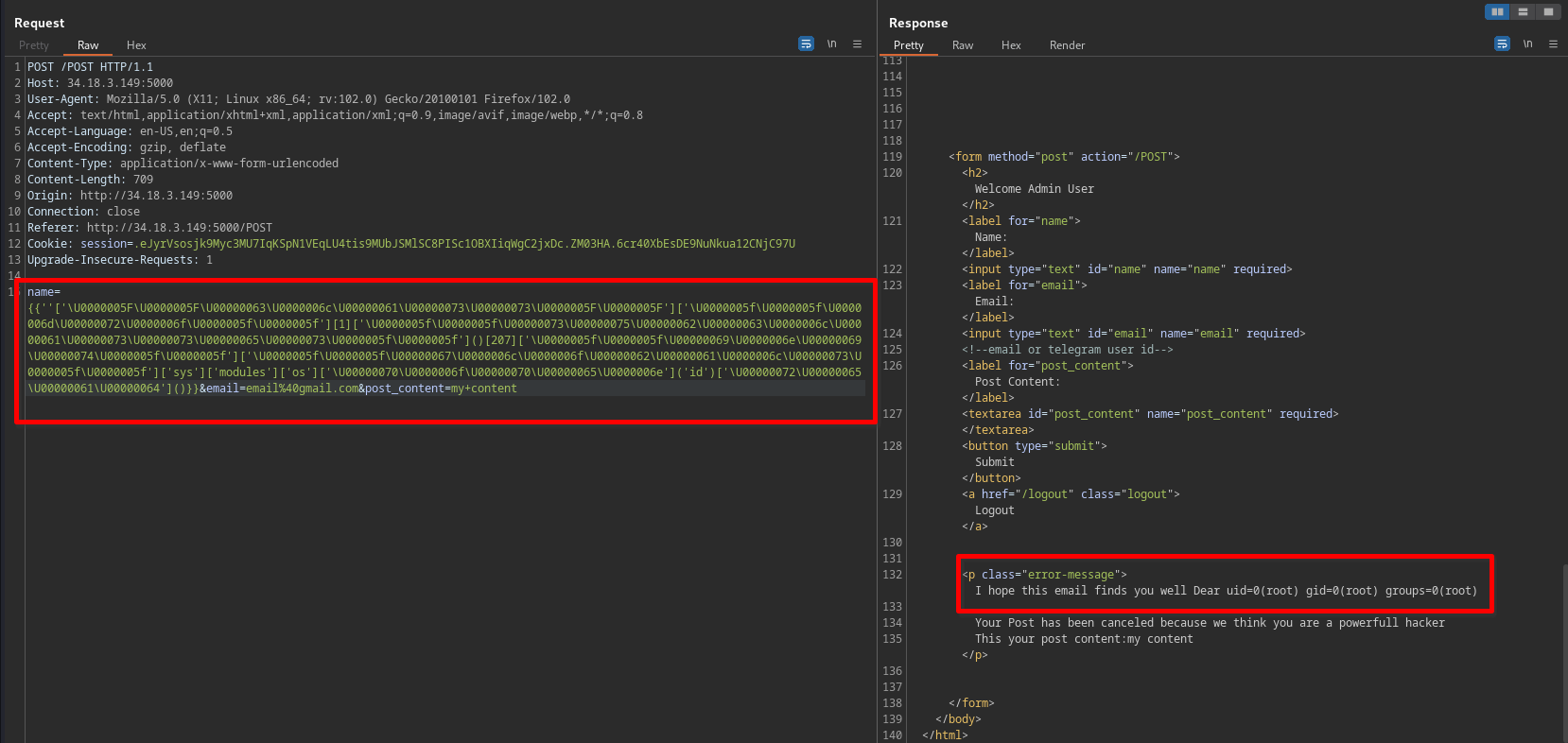This screenshot has width=1568, height=743.
Task: Select side-by-side layout icon
Action: (x=1497, y=11)
